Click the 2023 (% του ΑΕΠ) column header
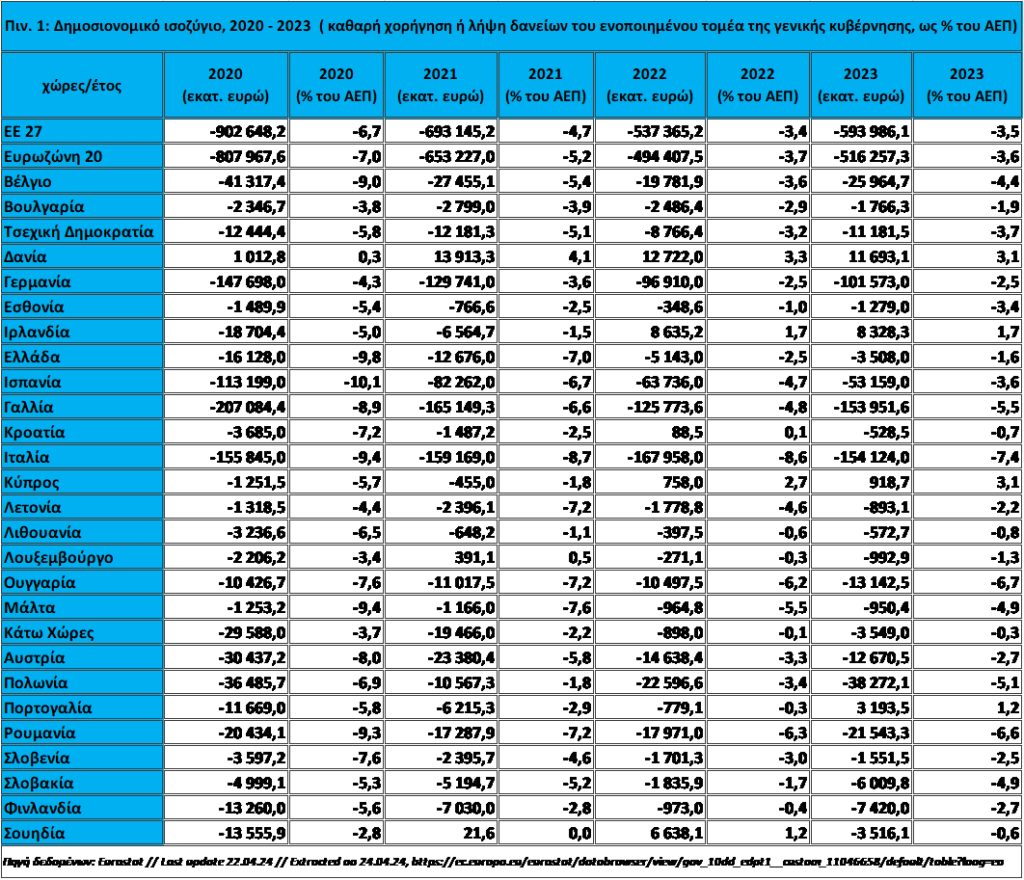 (x=967, y=85)
